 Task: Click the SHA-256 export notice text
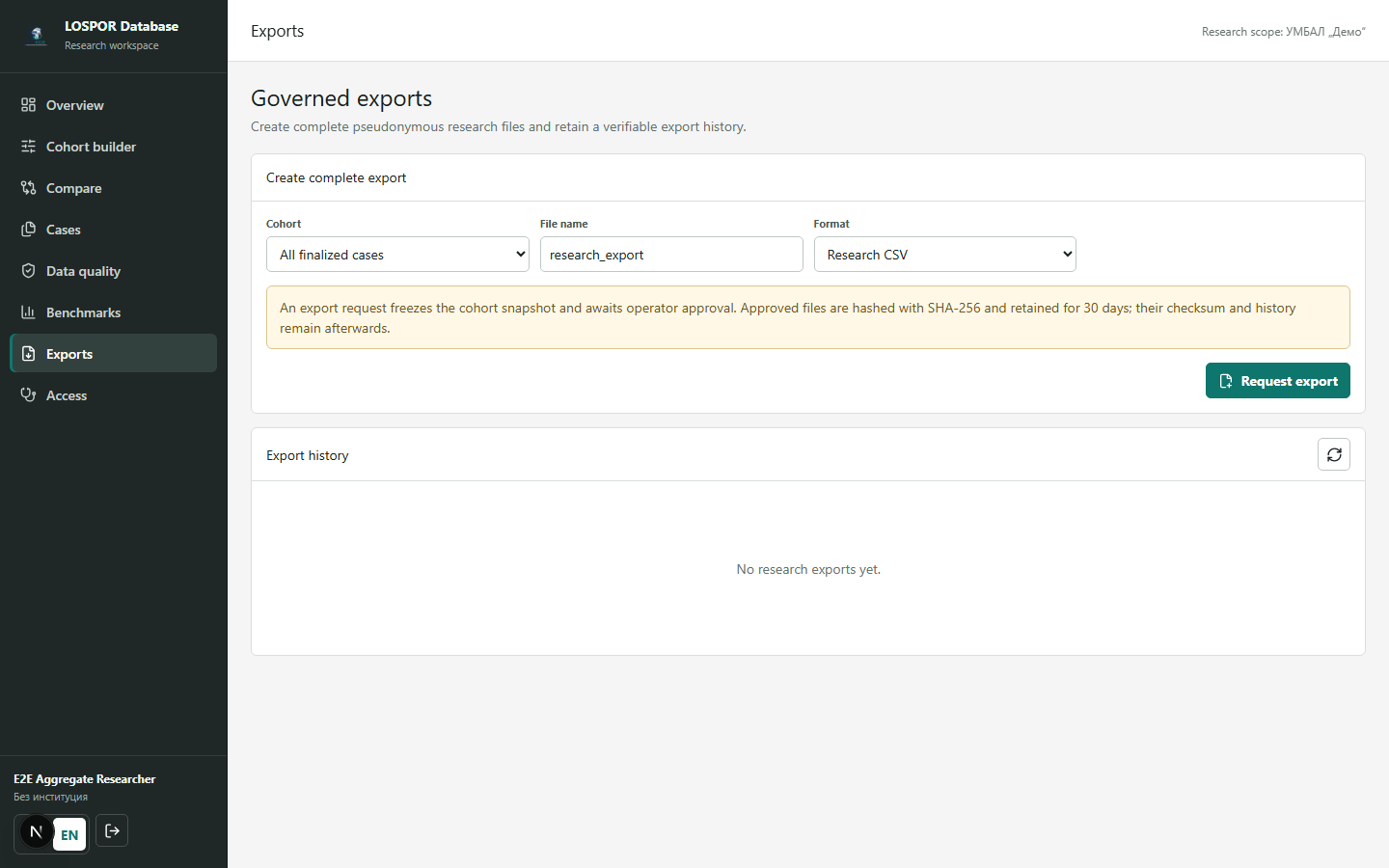click(x=808, y=317)
